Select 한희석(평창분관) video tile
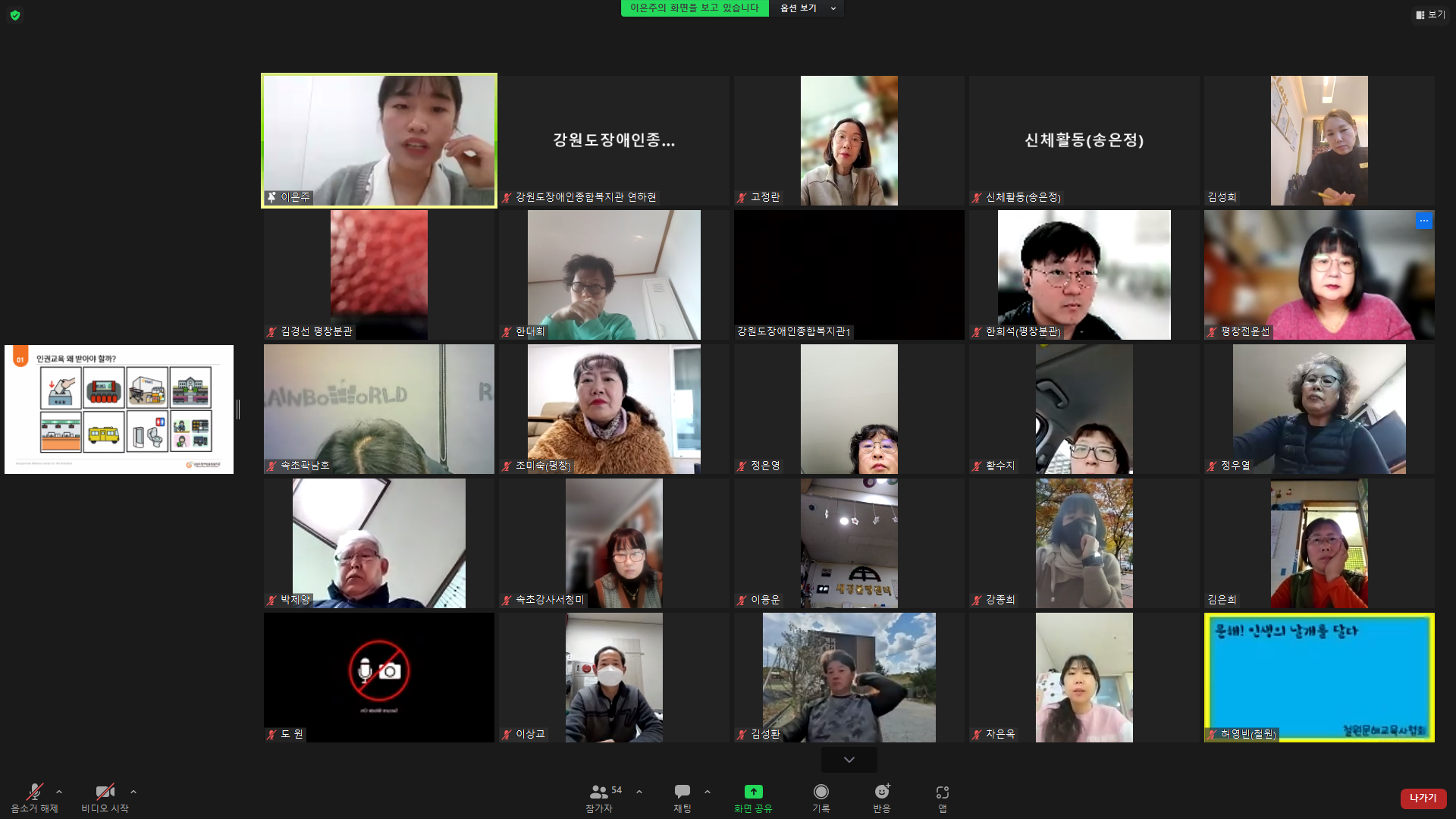The height and width of the screenshot is (819, 1456). coord(1084,275)
